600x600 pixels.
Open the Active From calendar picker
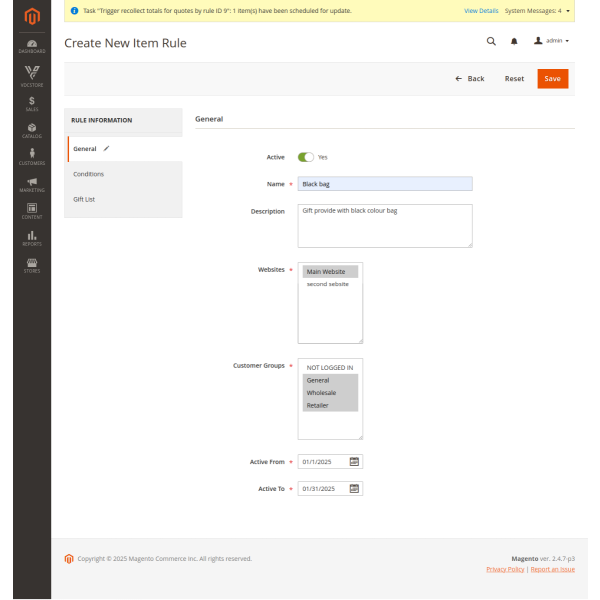[354, 462]
